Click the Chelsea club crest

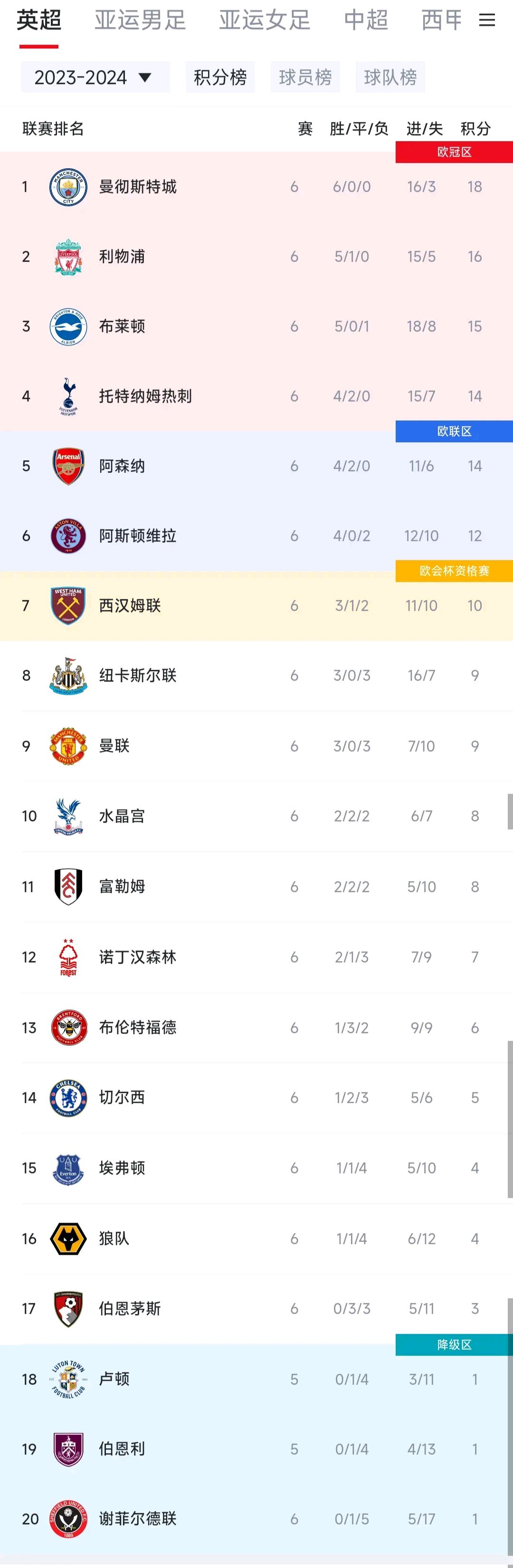[x=68, y=1097]
